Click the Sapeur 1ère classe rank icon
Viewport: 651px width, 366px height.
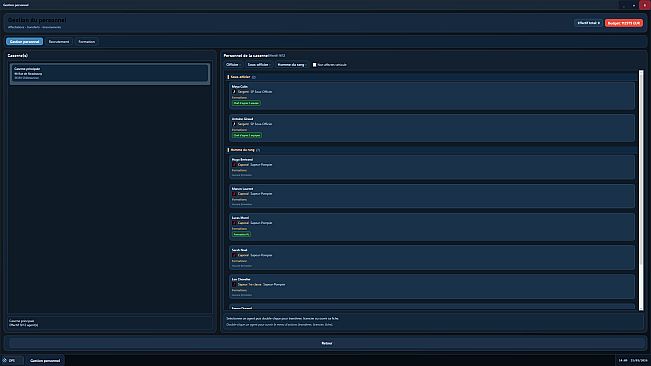pyautogui.click(x=234, y=285)
